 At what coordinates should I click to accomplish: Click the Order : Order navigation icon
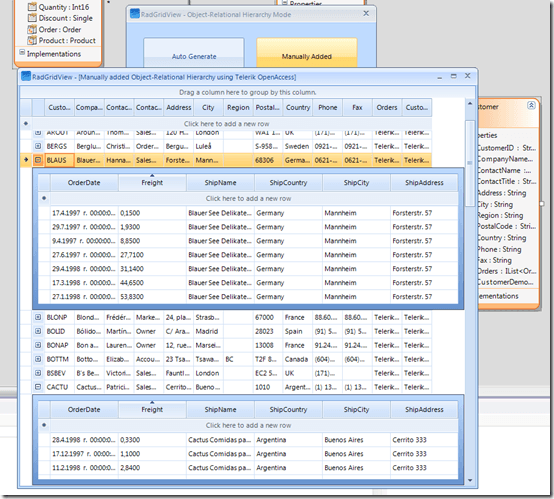[32, 29]
